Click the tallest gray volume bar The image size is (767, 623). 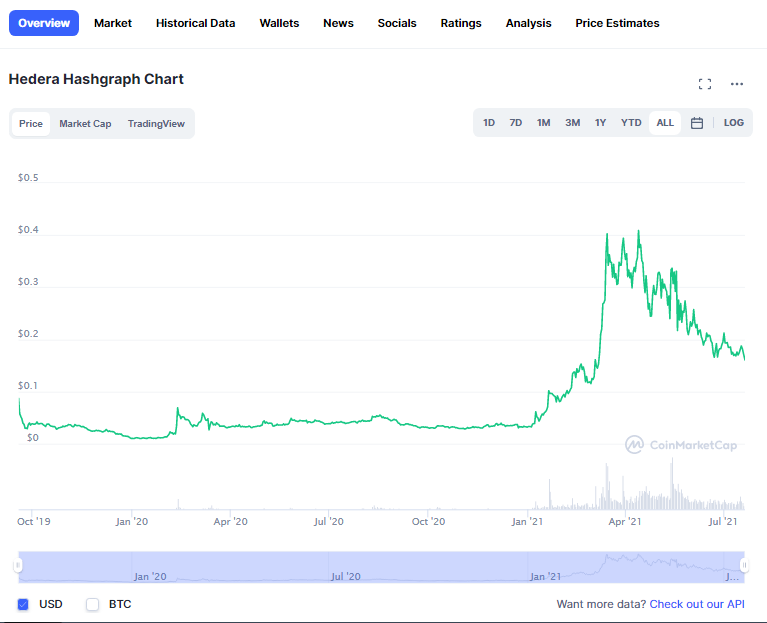[x=672, y=483]
